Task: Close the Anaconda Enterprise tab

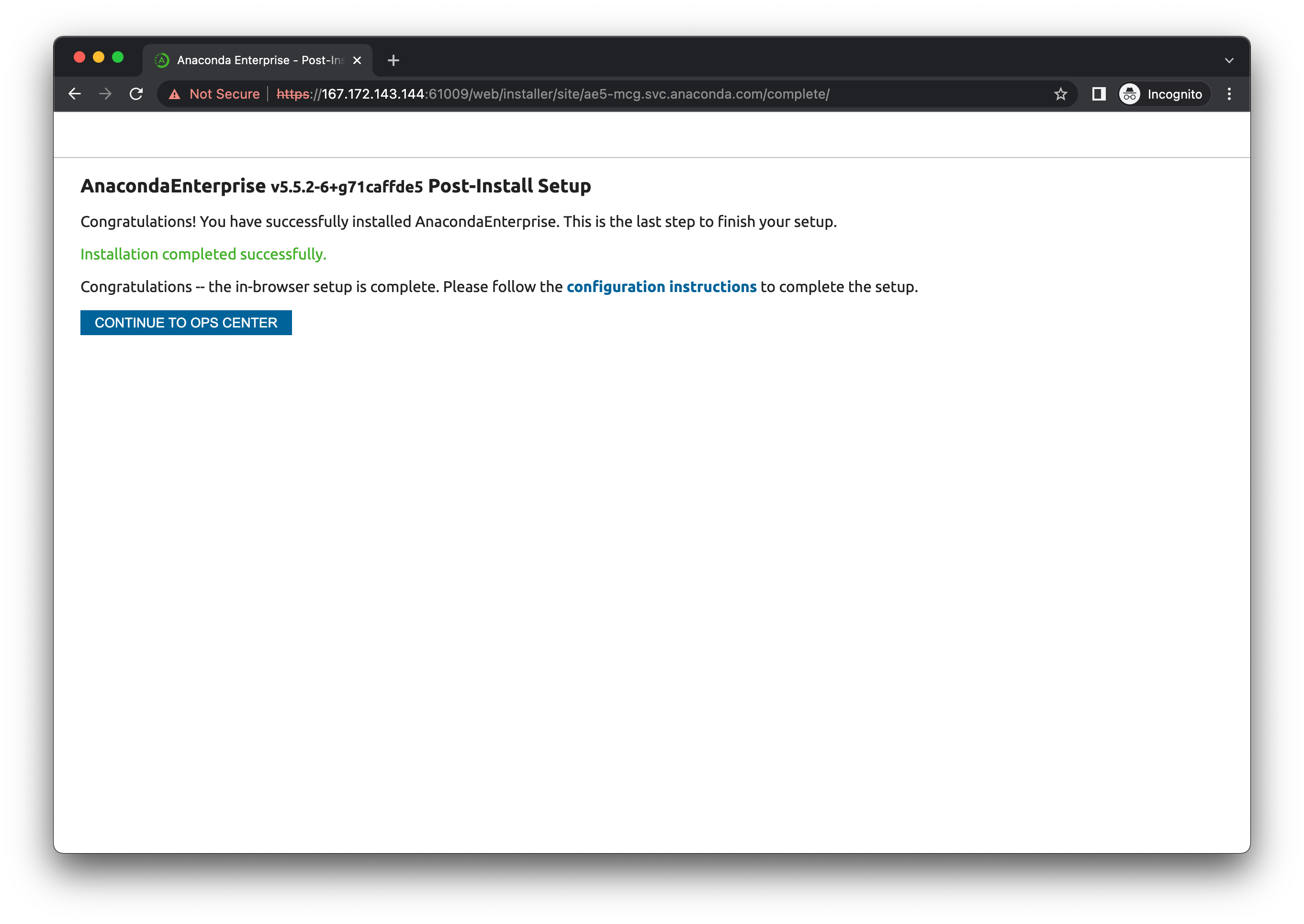Action: pyautogui.click(x=357, y=60)
